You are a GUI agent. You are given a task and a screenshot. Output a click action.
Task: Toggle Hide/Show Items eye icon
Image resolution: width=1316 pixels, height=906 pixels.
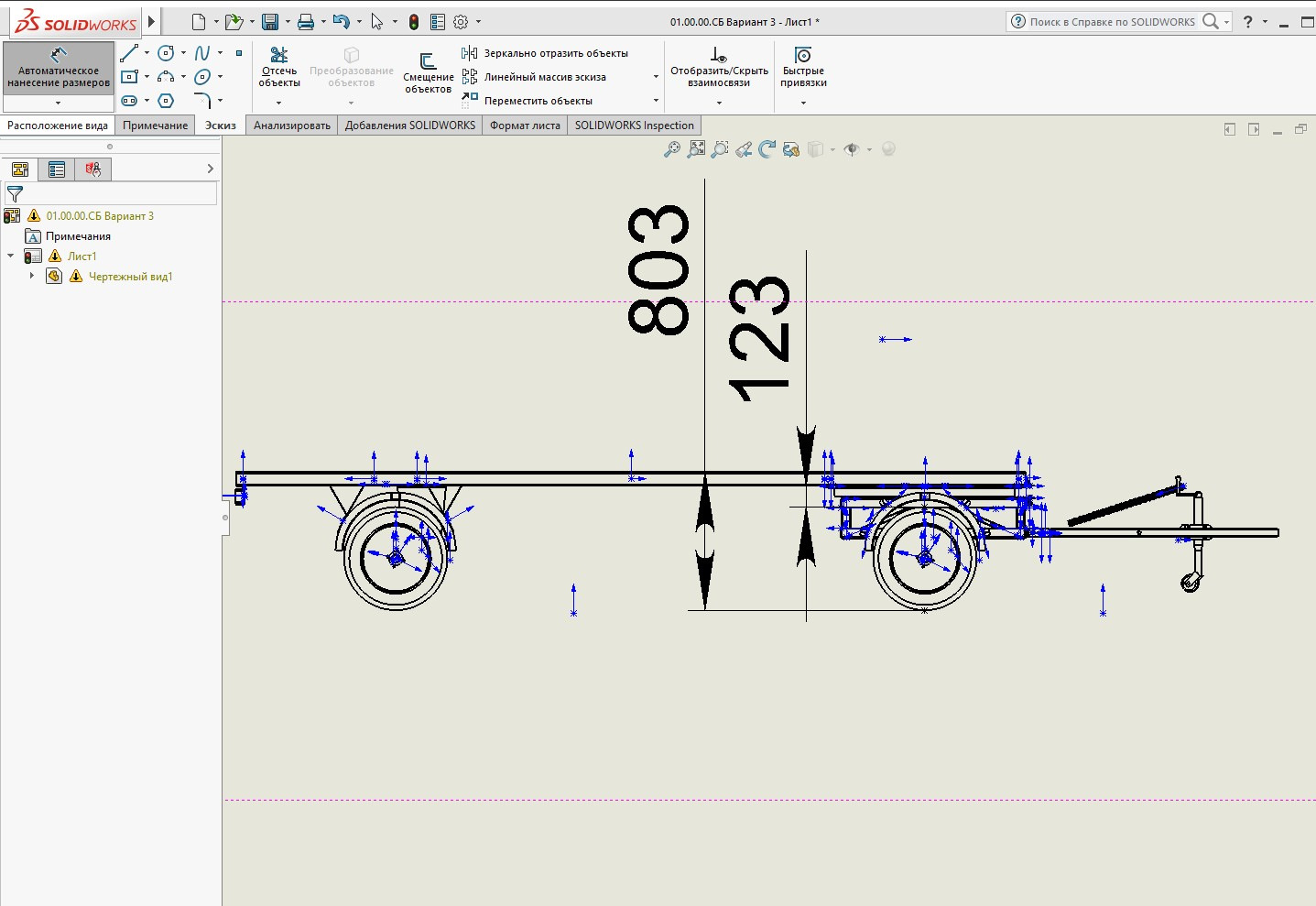click(x=852, y=149)
